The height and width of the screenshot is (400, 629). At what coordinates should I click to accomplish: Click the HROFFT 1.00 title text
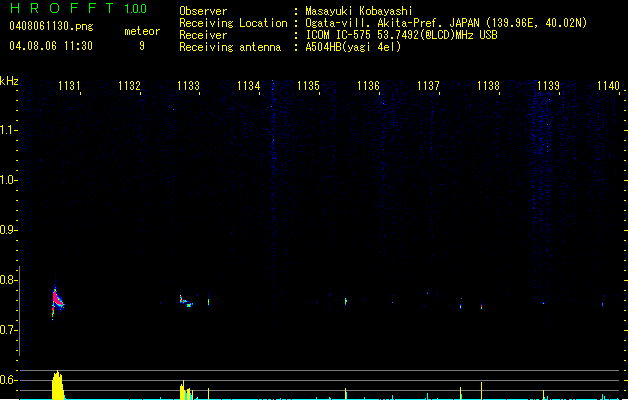click(79, 8)
